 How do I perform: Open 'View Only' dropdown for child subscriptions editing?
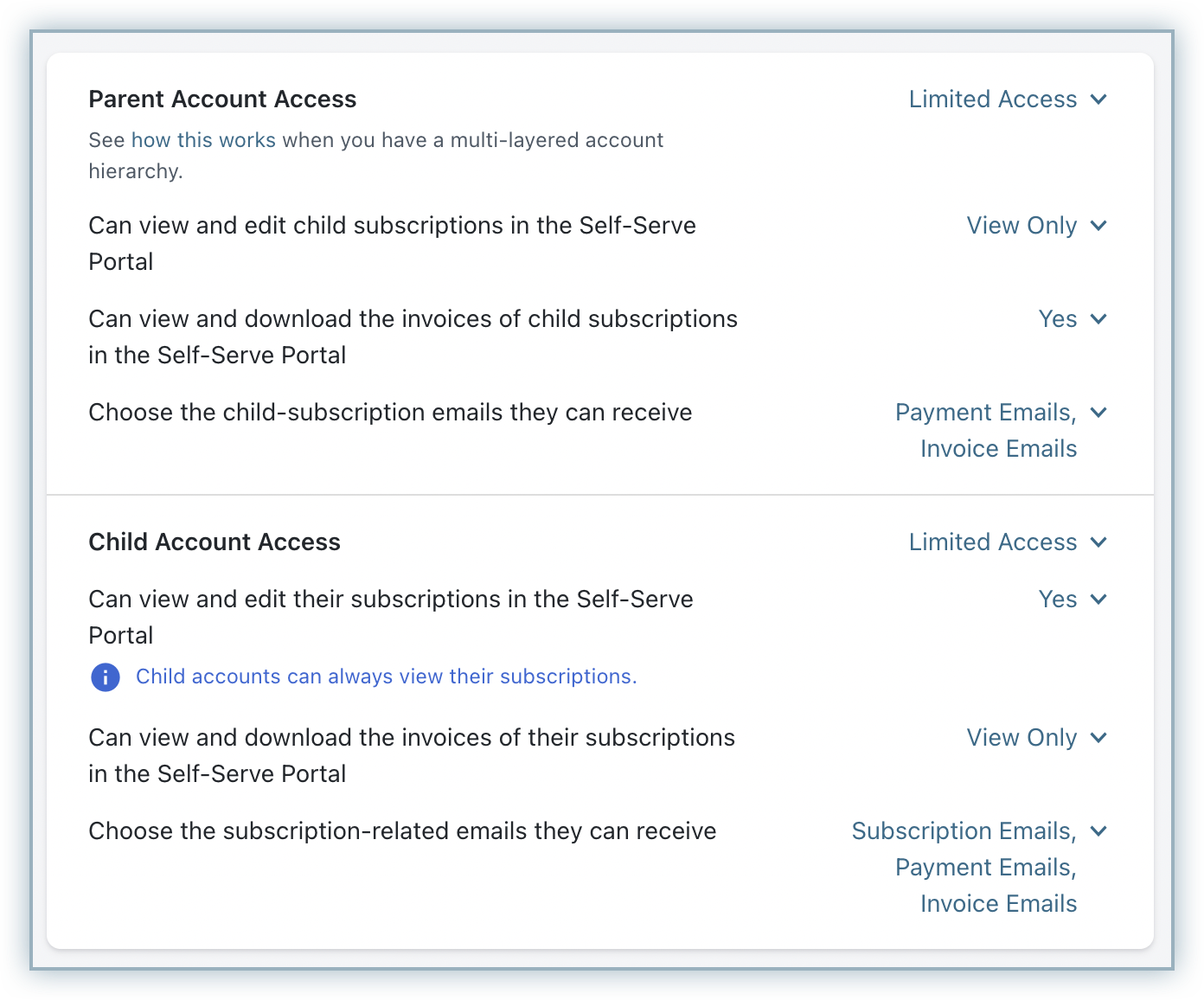click(x=1021, y=226)
